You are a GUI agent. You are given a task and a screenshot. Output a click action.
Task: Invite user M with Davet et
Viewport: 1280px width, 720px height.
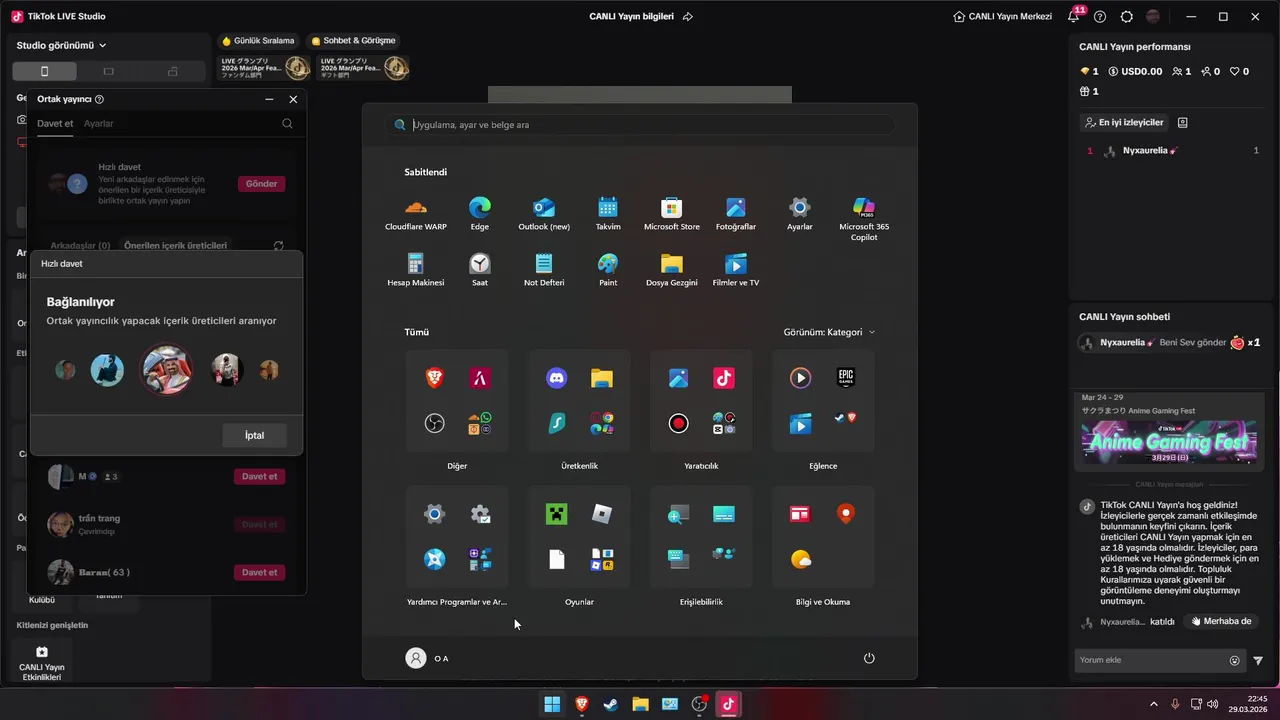(x=259, y=476)
